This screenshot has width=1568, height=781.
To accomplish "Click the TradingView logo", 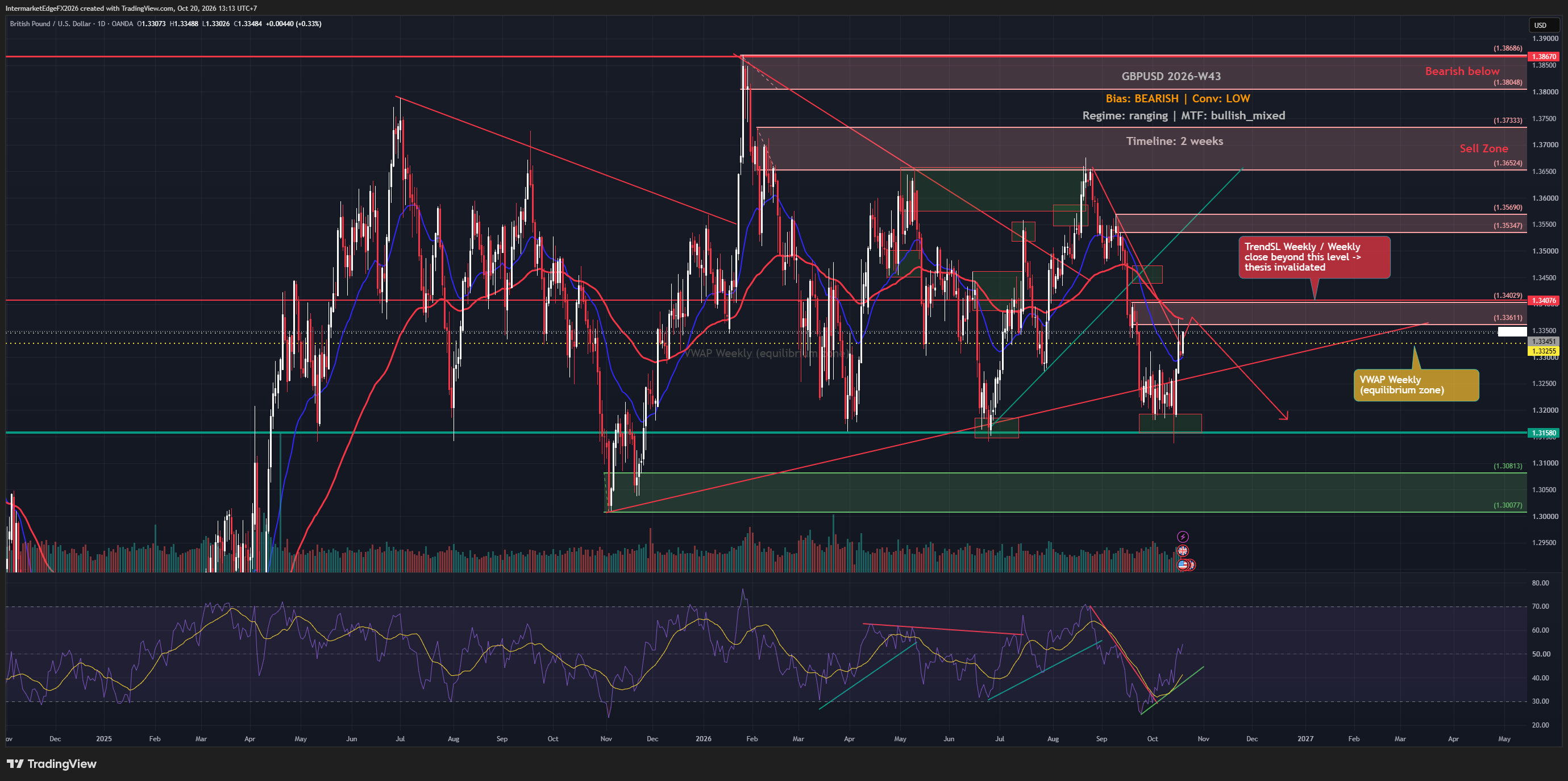I will click(52, 763).
